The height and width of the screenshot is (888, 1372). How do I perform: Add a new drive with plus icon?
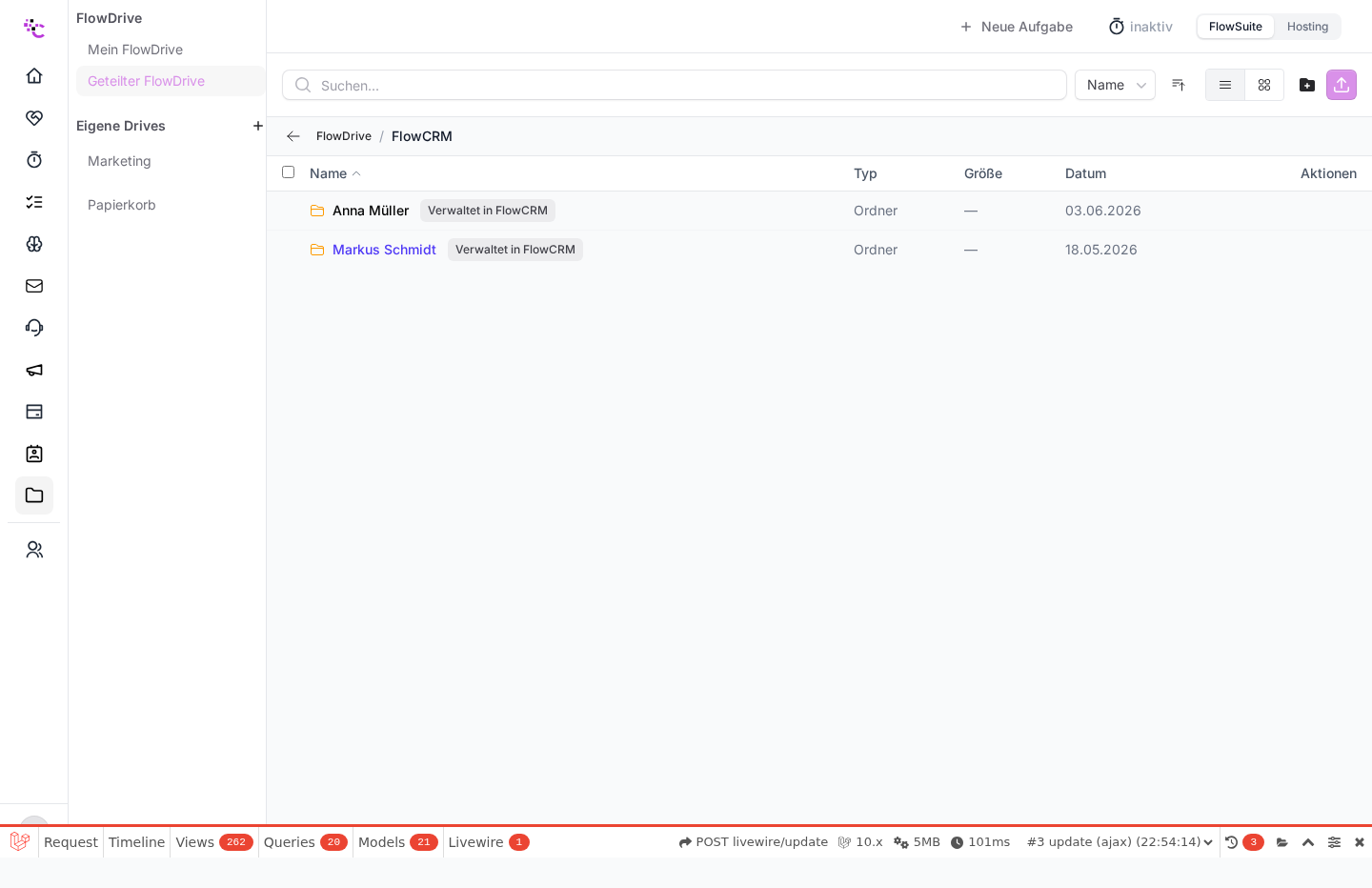point(257,126)
